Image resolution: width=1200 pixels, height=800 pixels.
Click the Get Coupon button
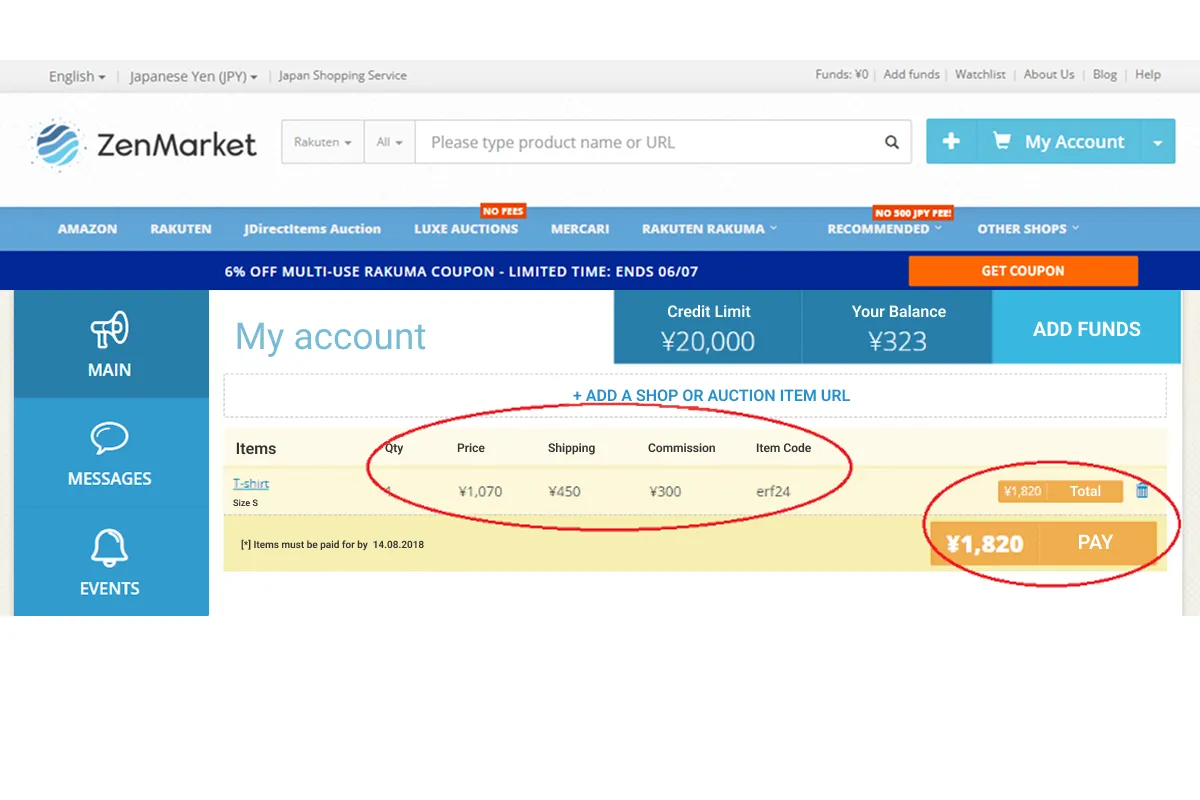click(x=1023, y=271)
